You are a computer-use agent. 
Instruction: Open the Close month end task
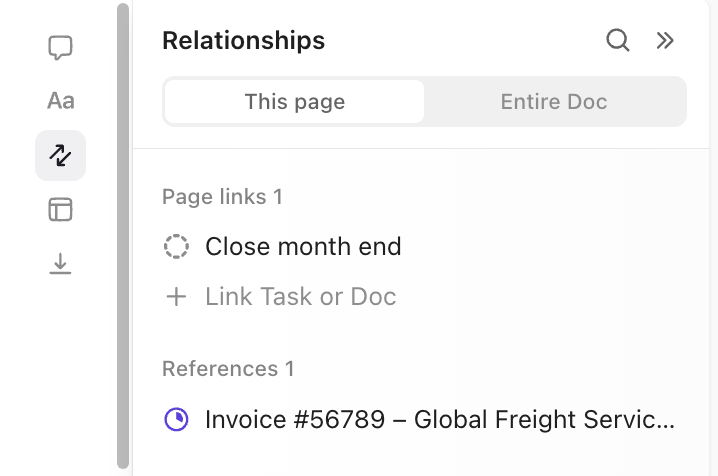303,246
